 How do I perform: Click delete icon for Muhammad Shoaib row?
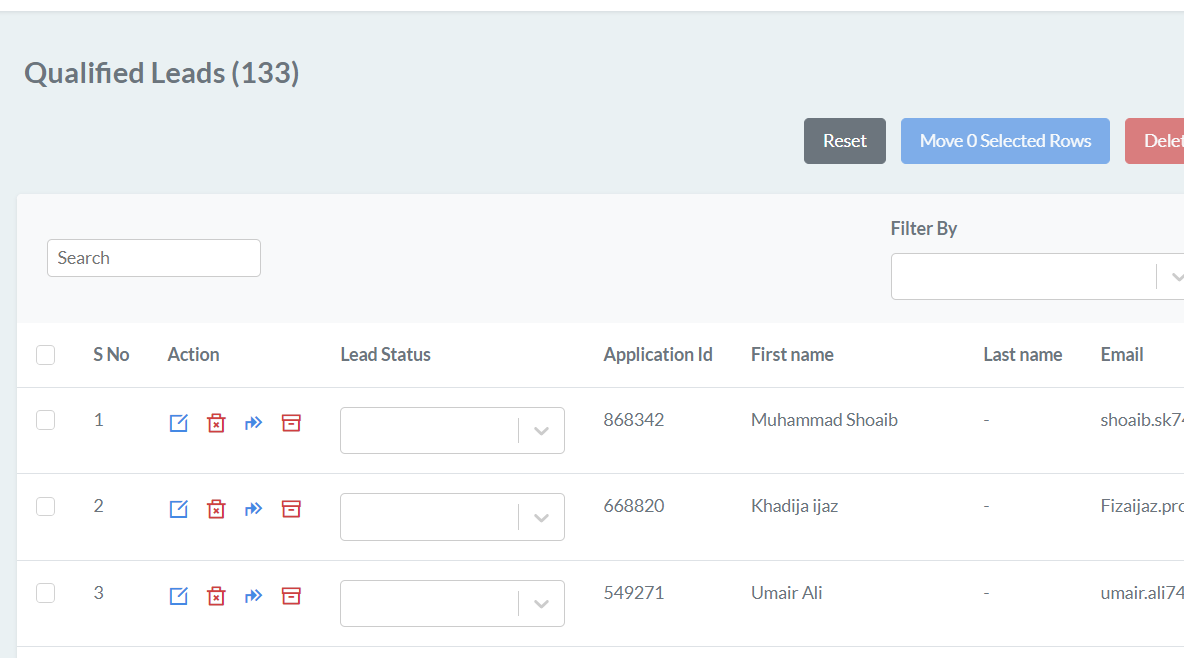point(216,423)
